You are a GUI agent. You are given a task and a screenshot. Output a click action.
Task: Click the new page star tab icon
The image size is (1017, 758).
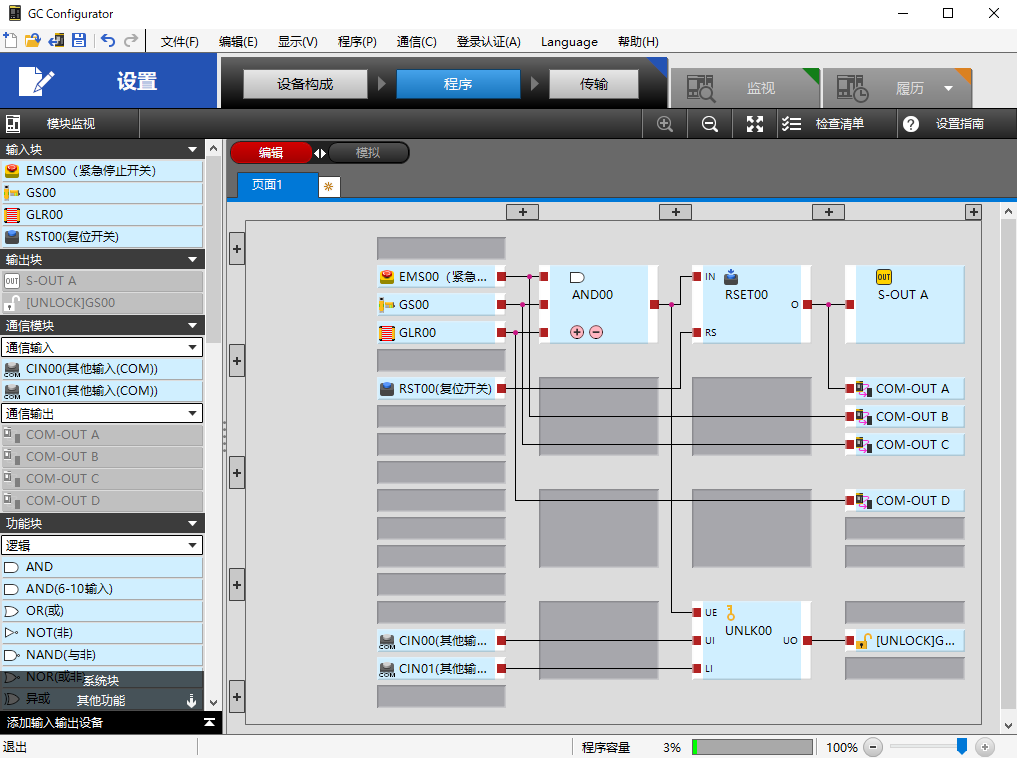click(328, 186)
